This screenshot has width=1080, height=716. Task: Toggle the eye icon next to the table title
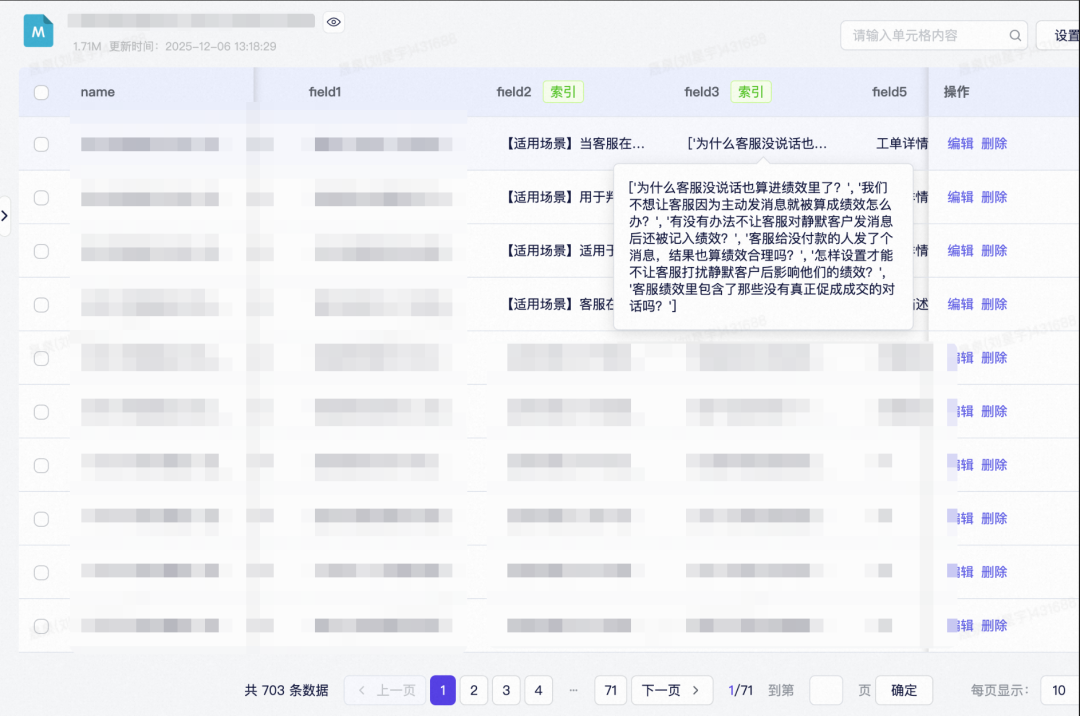pos(333,21)
